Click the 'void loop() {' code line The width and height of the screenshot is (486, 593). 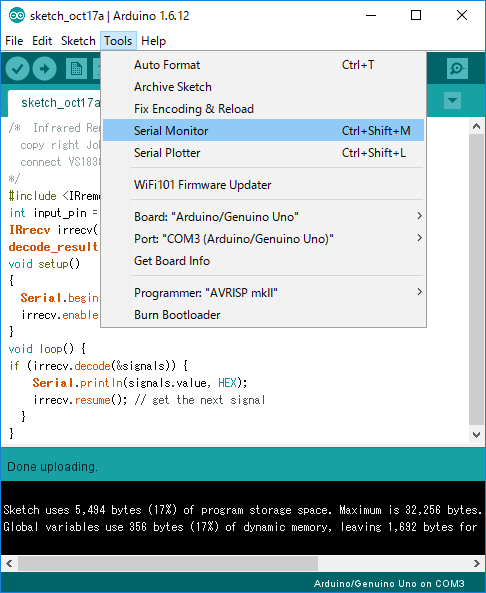47,348
